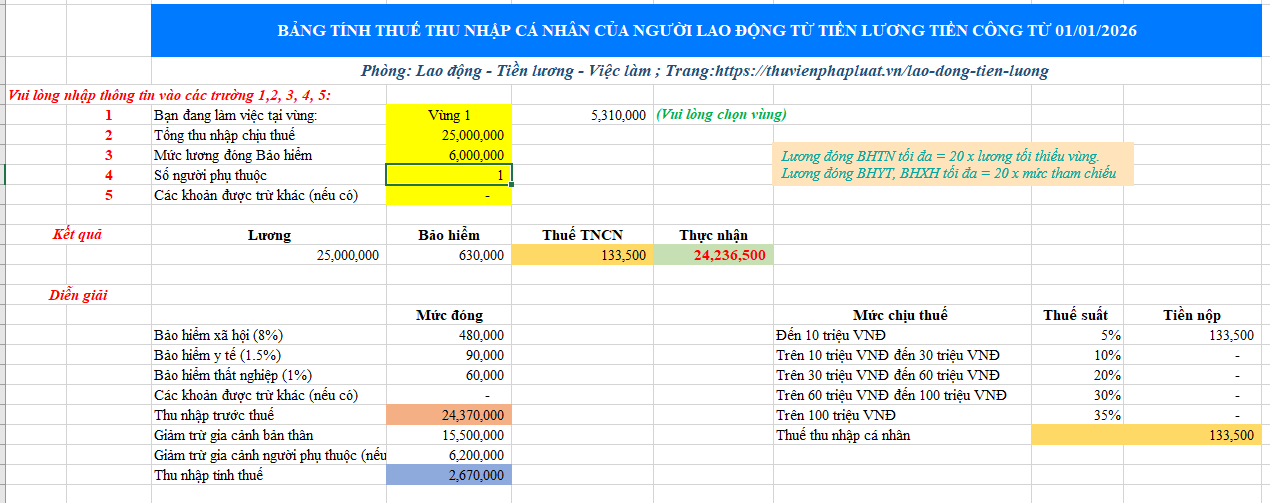
Task: Select the "Thực nhận" header
Action: pos(713,235)
